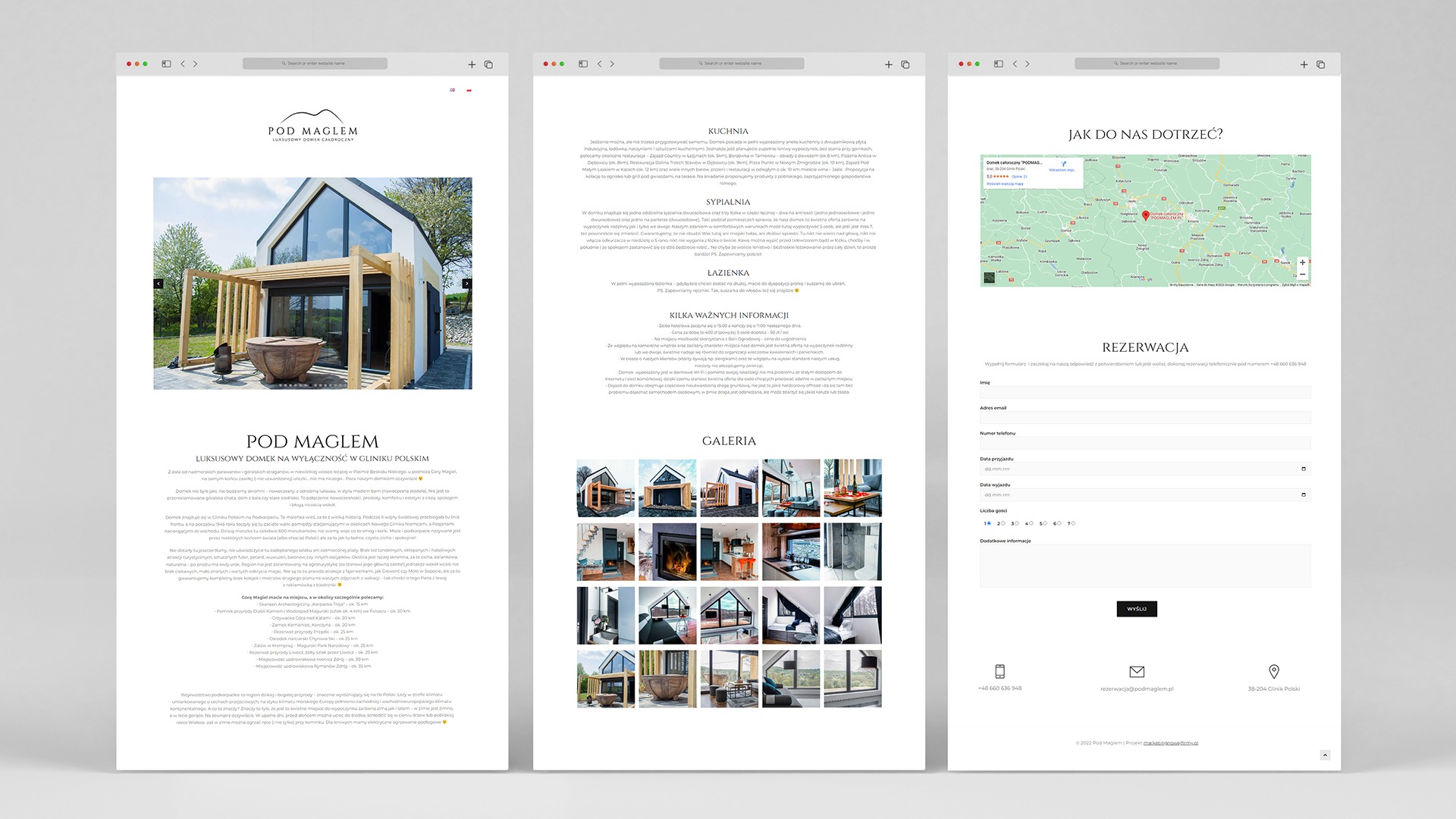Open the fireplace photo in gallery
The height and width of the screenshot is (819, 1456).
667,551
